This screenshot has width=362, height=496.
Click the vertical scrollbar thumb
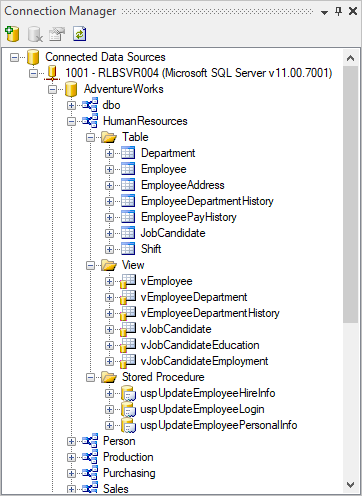click(x=350, y=194)
